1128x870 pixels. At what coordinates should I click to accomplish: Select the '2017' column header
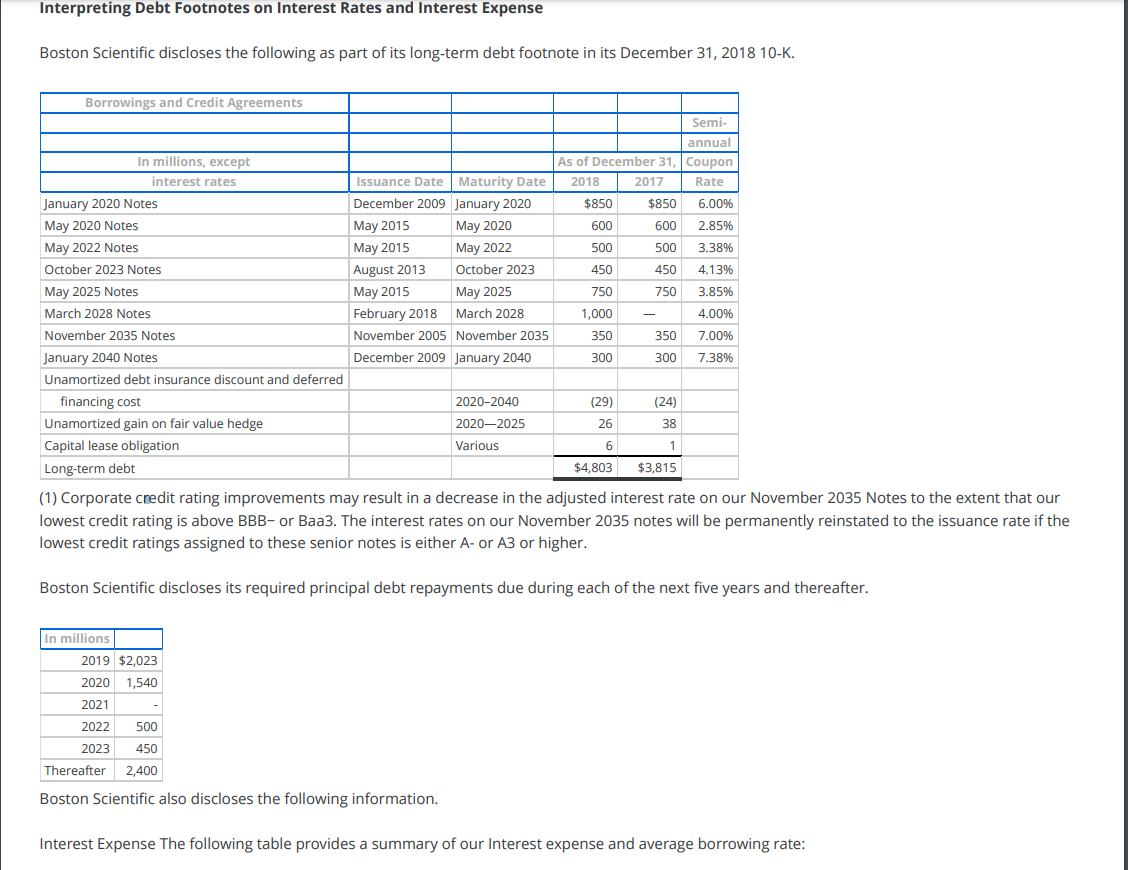pyautogui.click(x=648, y=182)
